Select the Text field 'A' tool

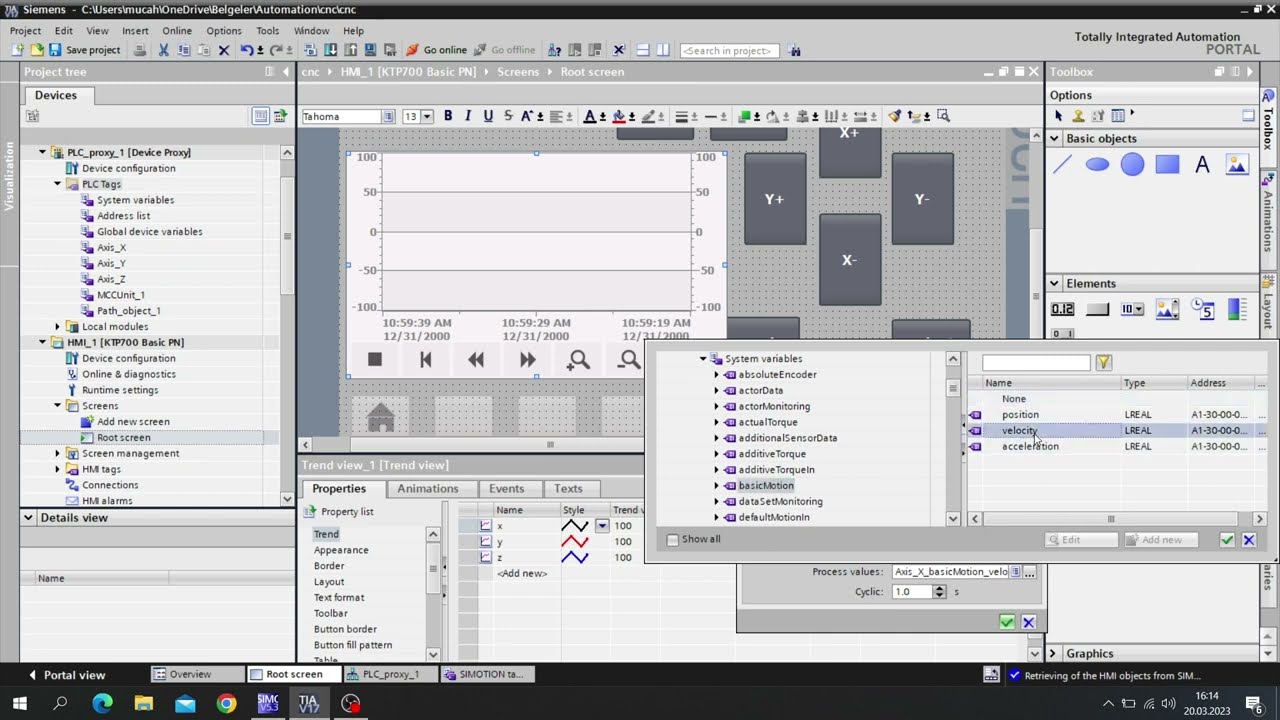click(x=1202, y=165)
